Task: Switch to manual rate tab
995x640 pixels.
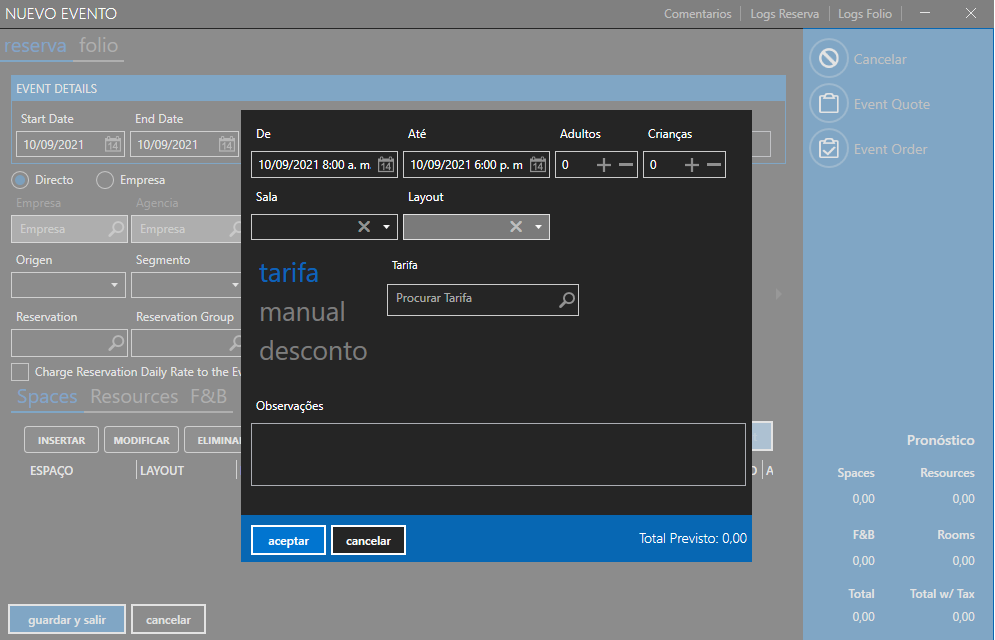Action: 302,312
